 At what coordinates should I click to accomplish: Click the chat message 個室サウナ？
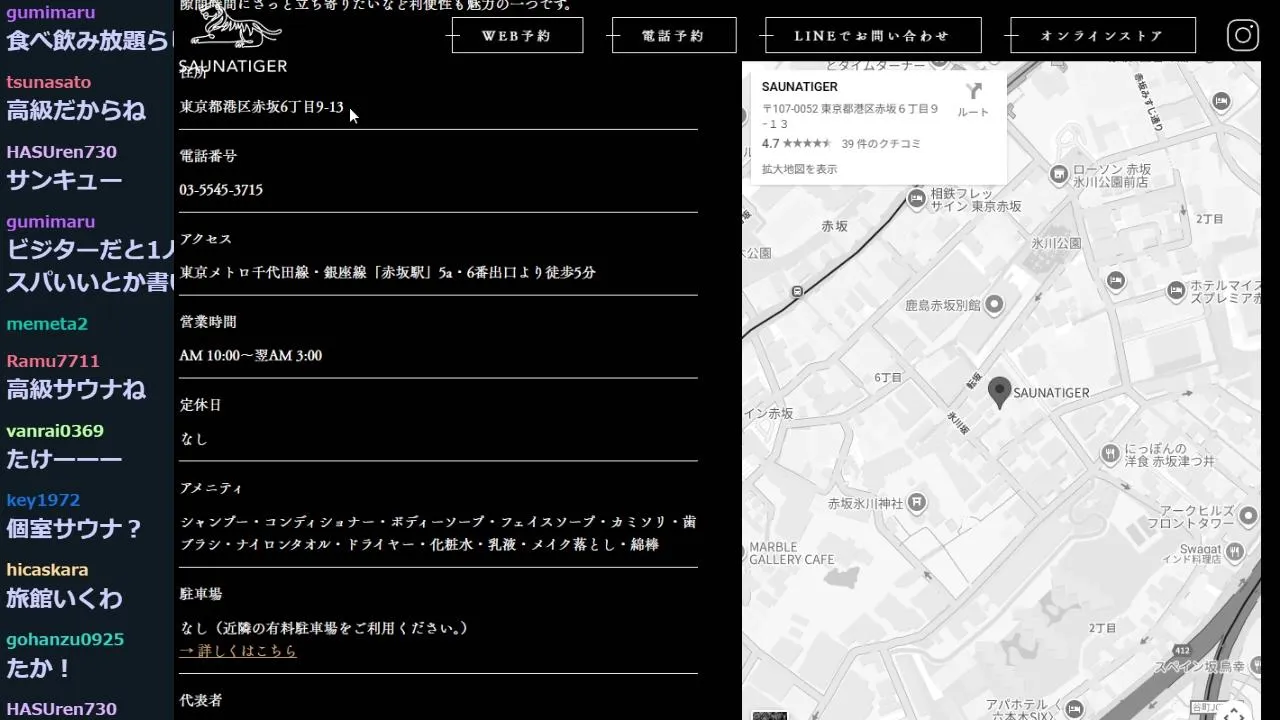[75, 528]
